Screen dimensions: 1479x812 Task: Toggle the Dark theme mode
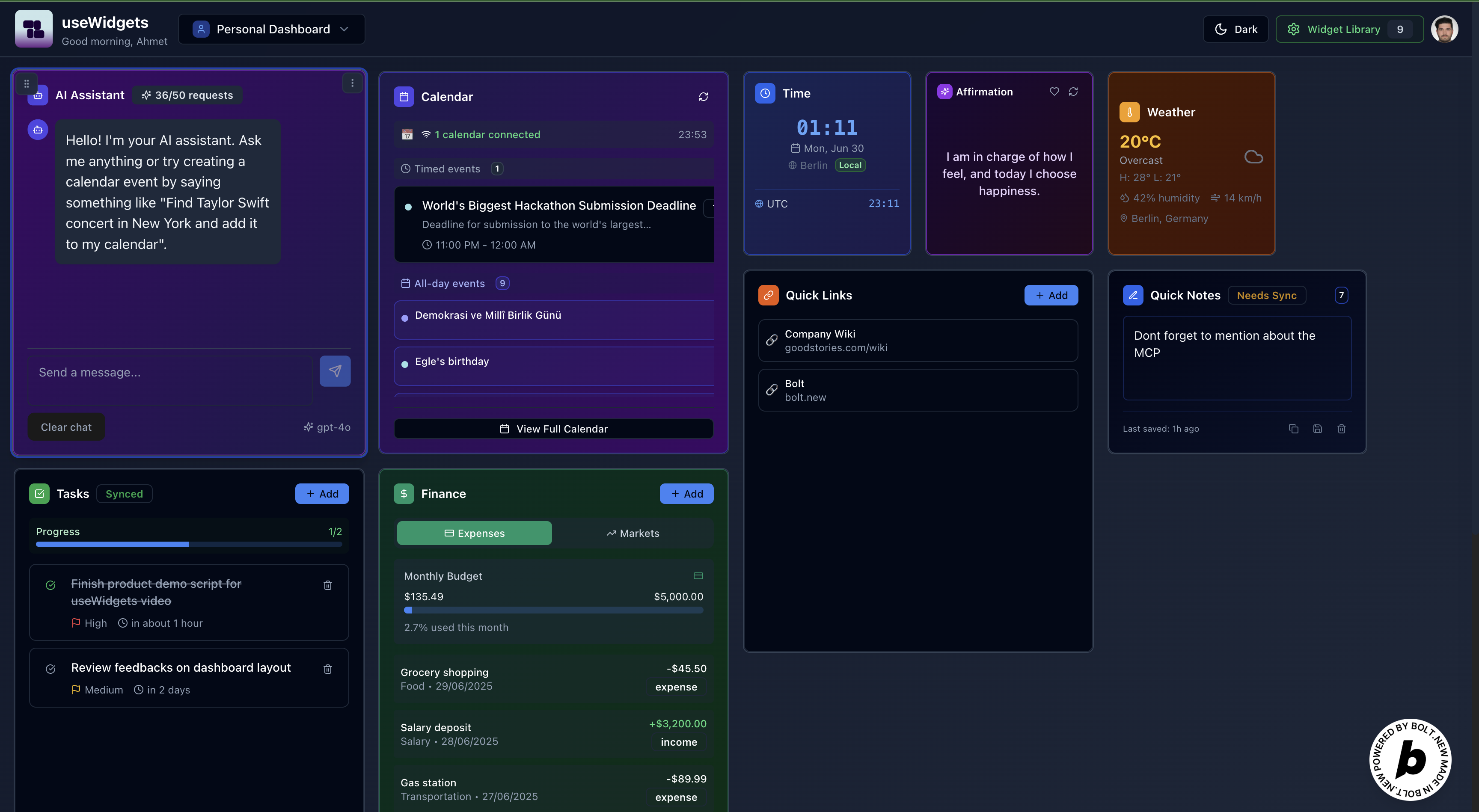tap(1235, 29)
